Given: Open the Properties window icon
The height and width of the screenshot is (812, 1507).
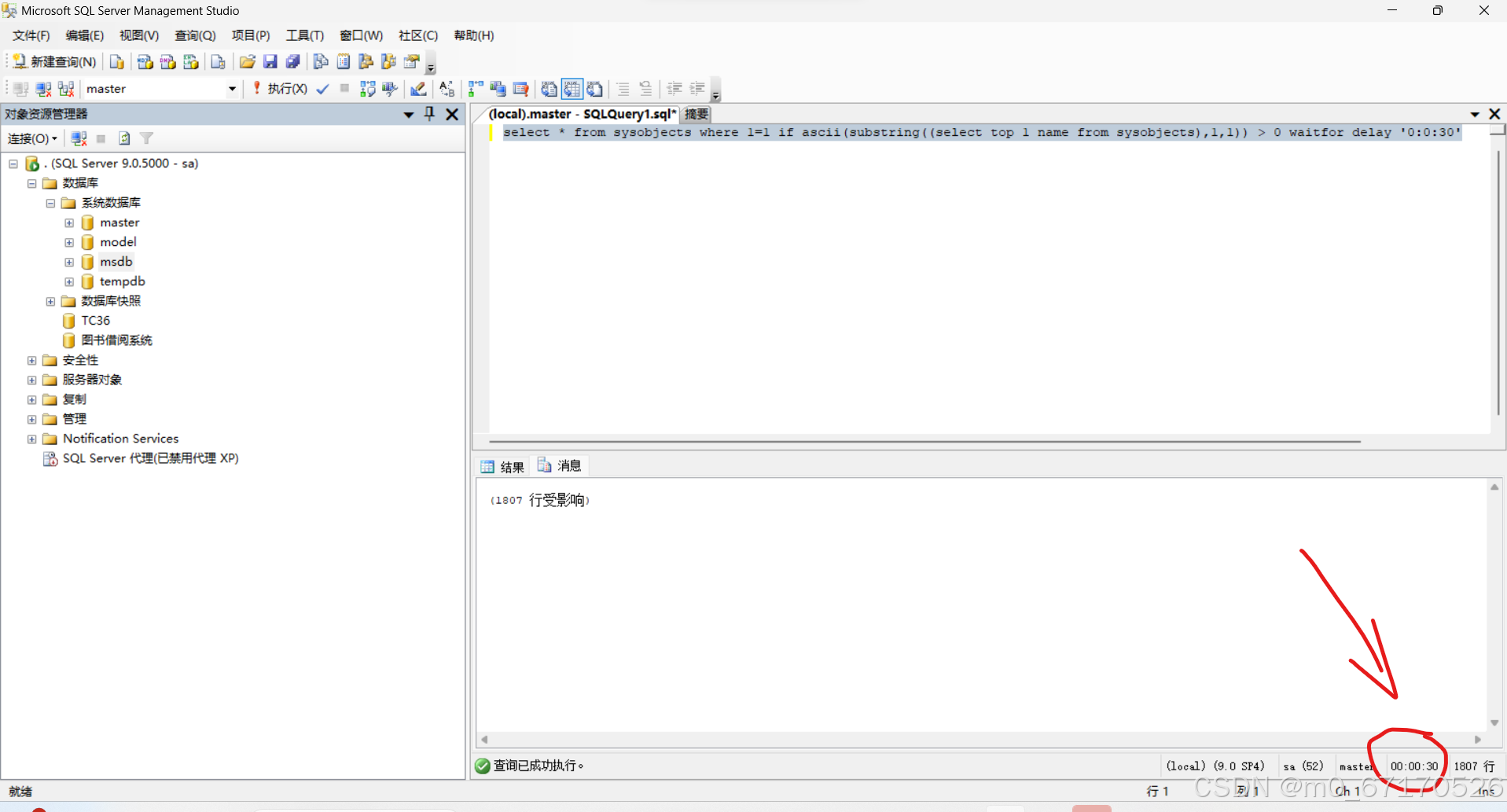Looking at the screenshot, I should [412, 61].
